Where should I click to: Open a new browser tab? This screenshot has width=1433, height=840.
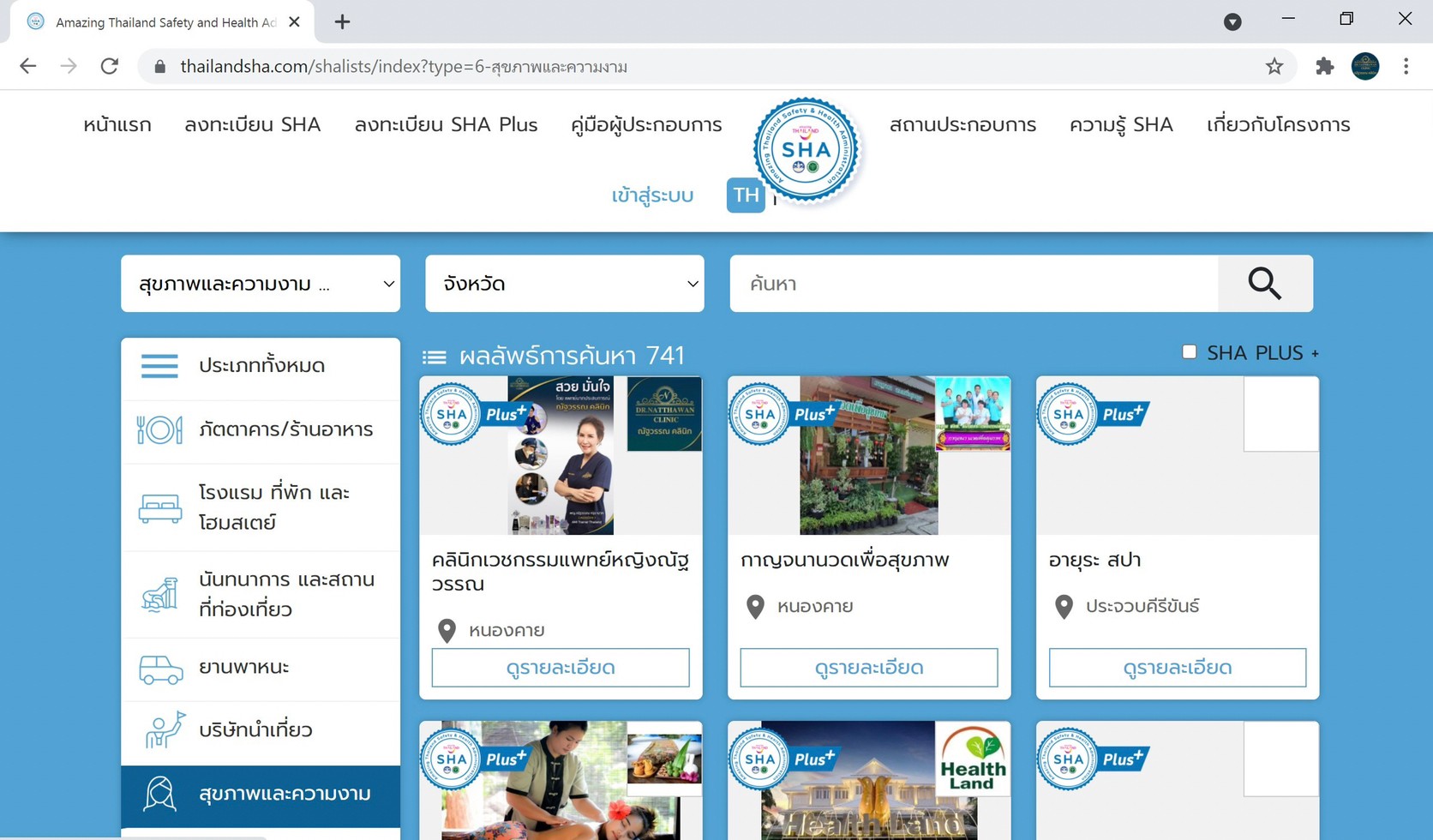(342, 21)
